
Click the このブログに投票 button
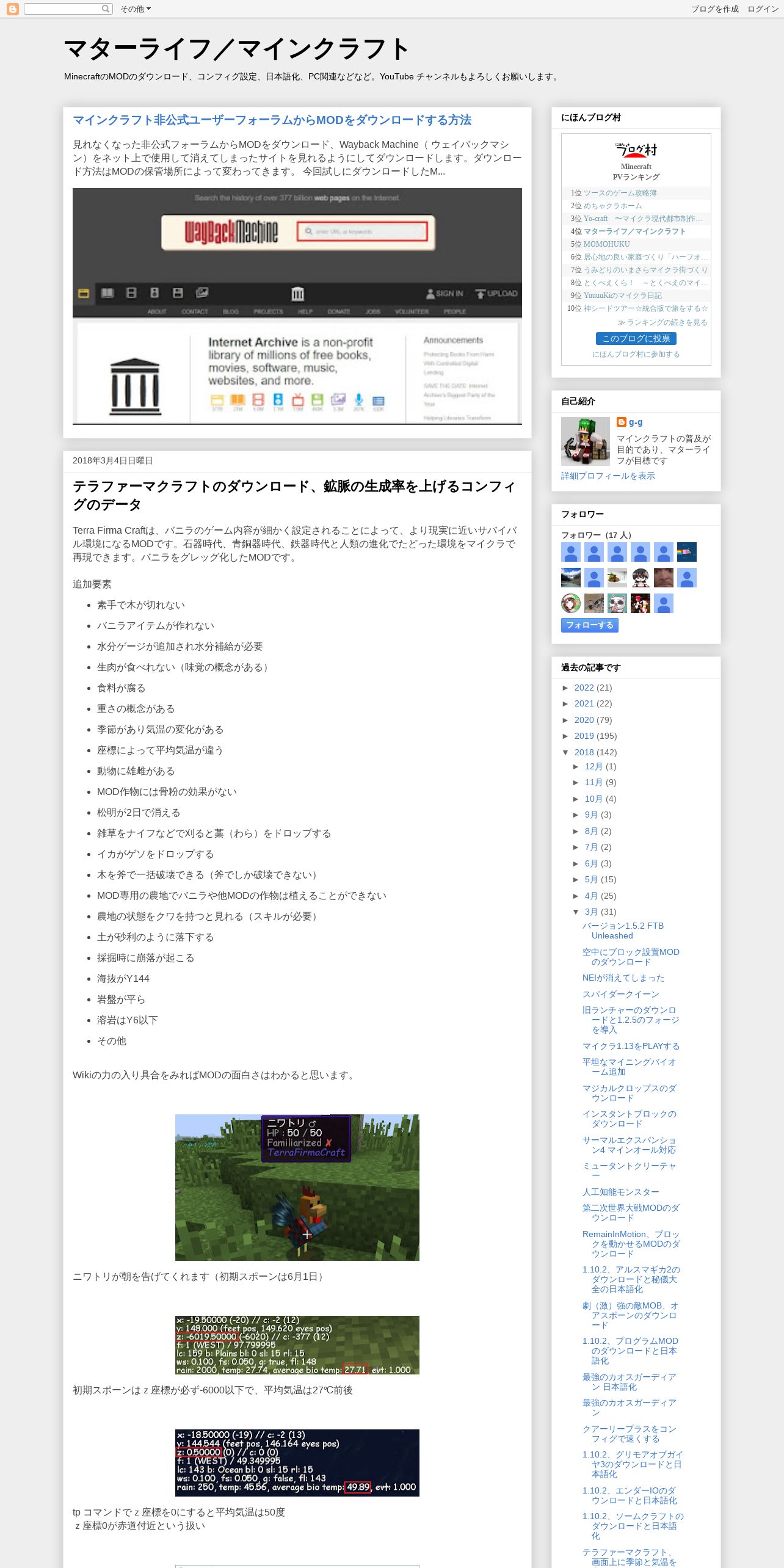[636, 338]
